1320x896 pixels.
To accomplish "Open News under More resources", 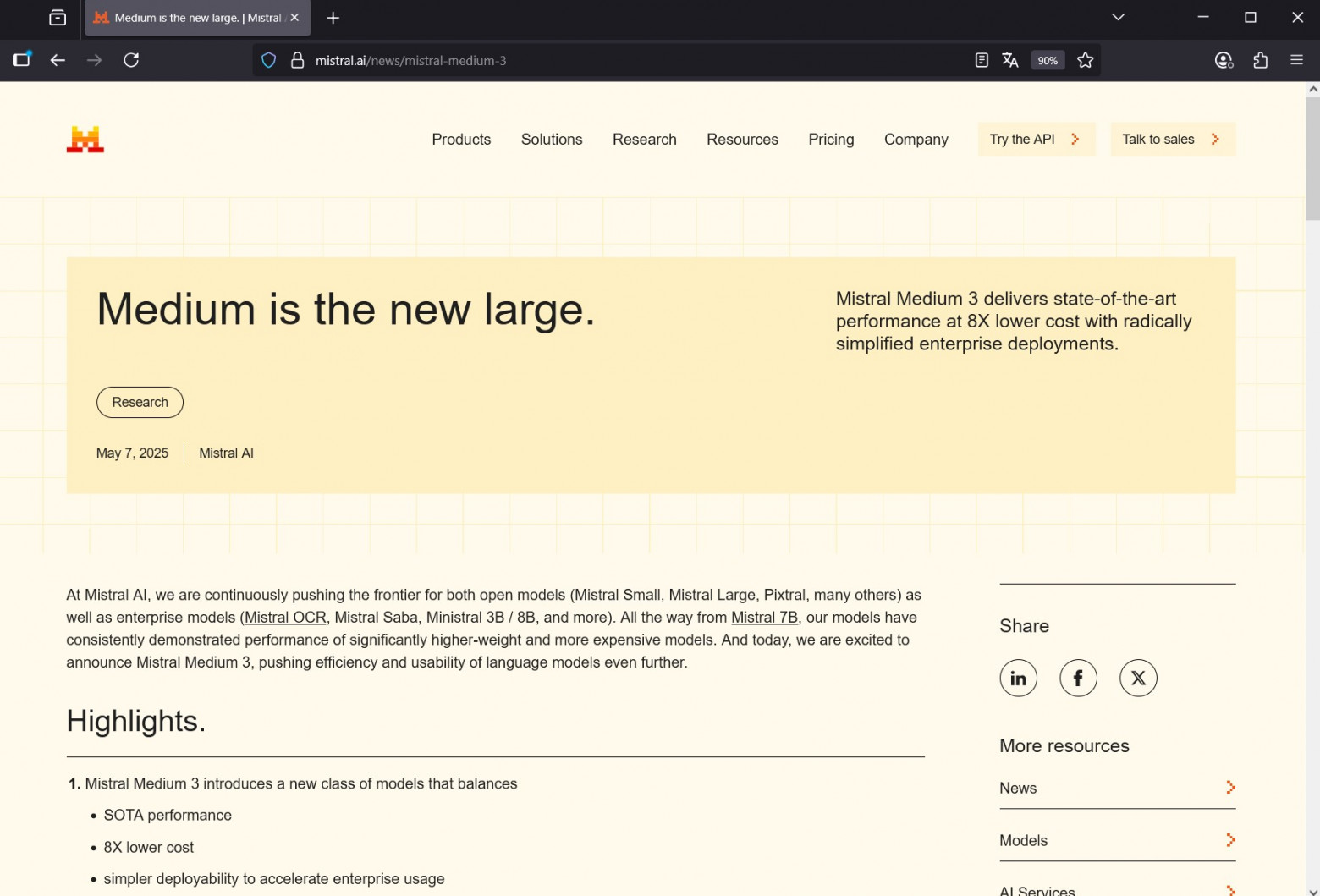I will [1117, 789].
